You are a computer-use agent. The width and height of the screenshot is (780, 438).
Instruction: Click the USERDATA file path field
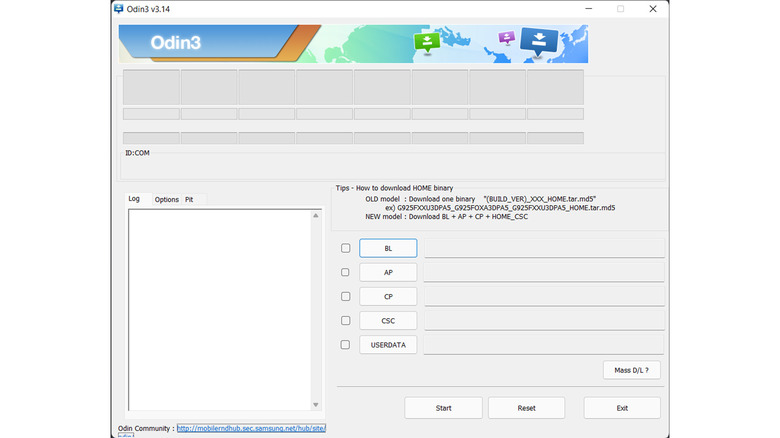pyautogui.click(x=544, y=344)
